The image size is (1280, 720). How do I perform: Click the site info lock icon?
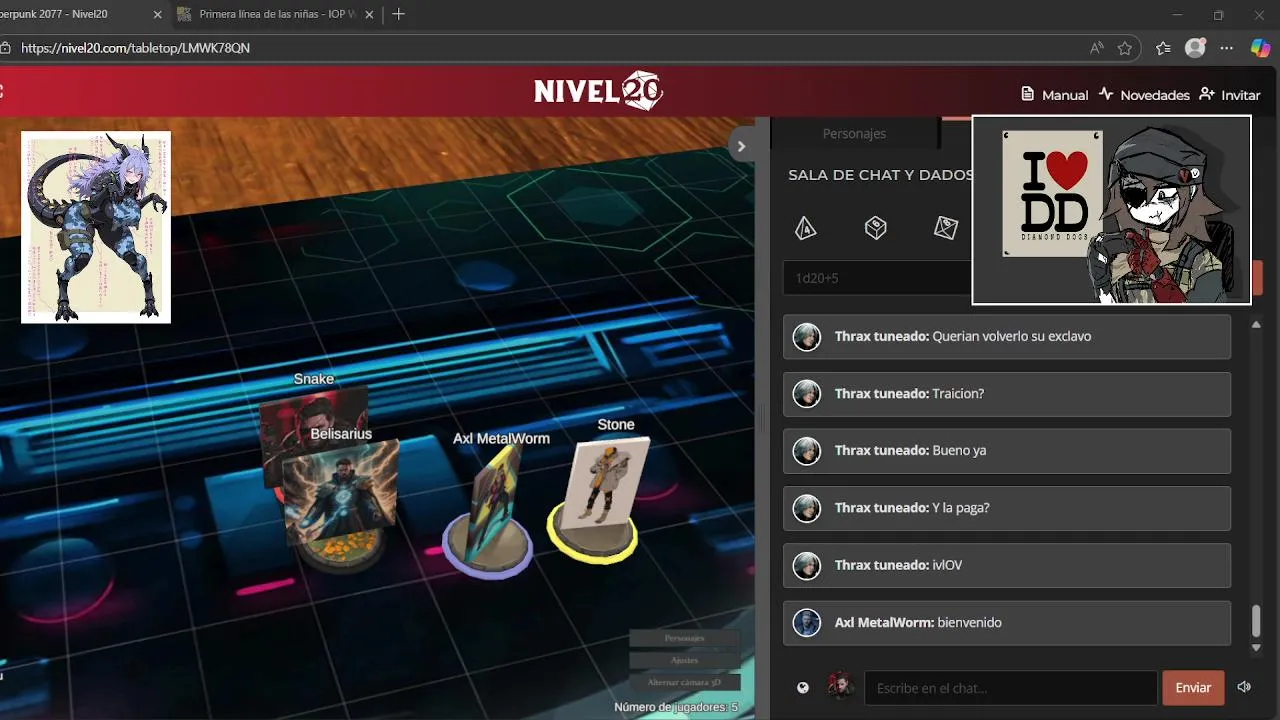5,48
